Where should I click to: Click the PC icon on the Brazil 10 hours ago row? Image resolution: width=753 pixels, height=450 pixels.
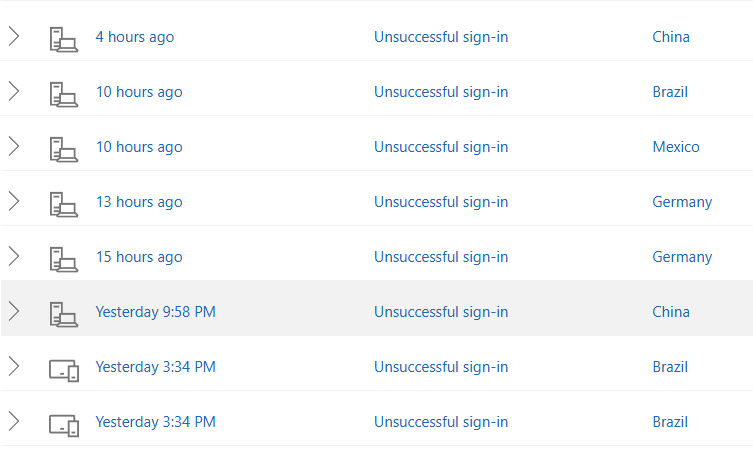click(63, 93)
